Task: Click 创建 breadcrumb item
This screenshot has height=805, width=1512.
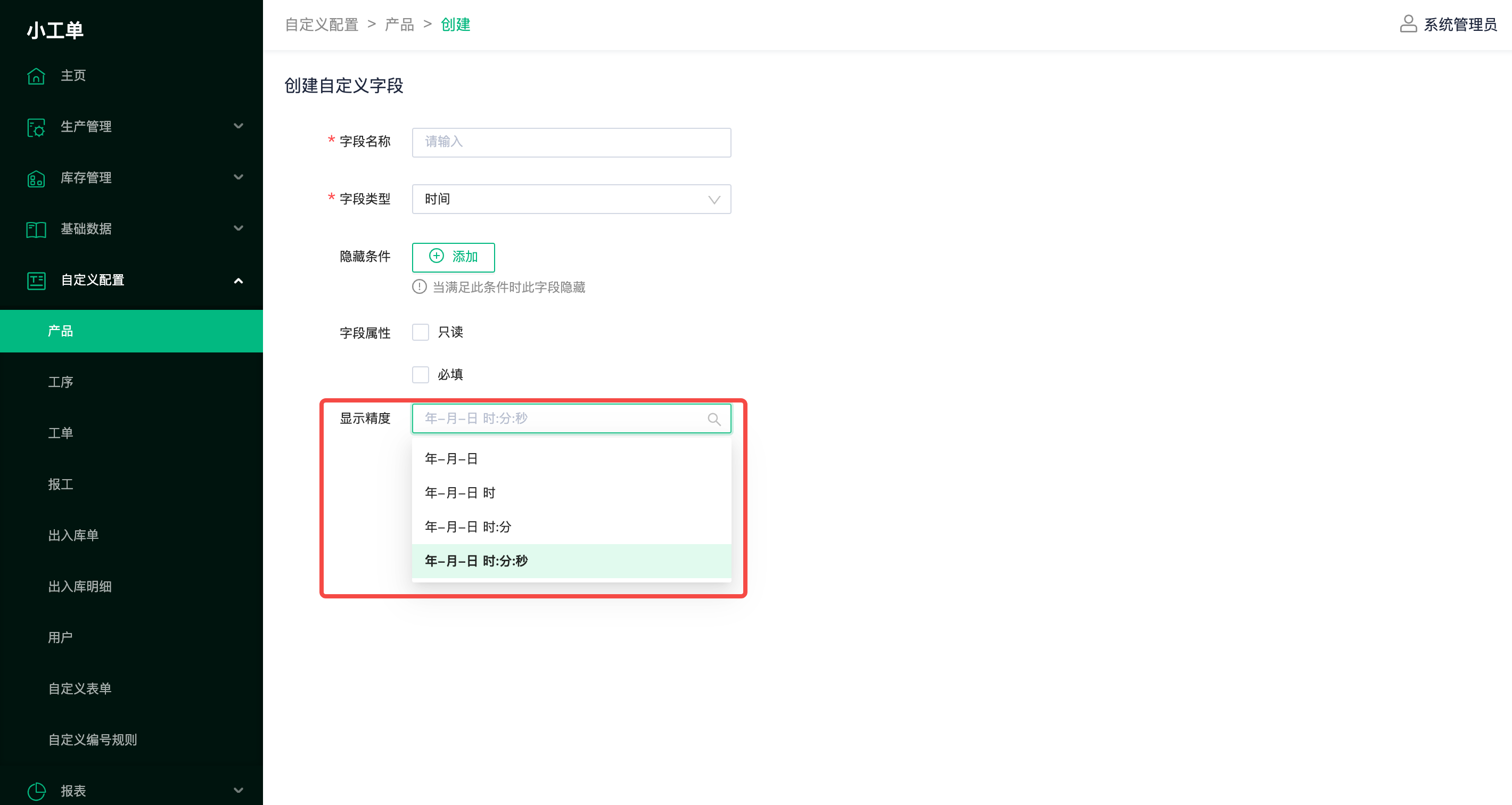Action: 456,24
